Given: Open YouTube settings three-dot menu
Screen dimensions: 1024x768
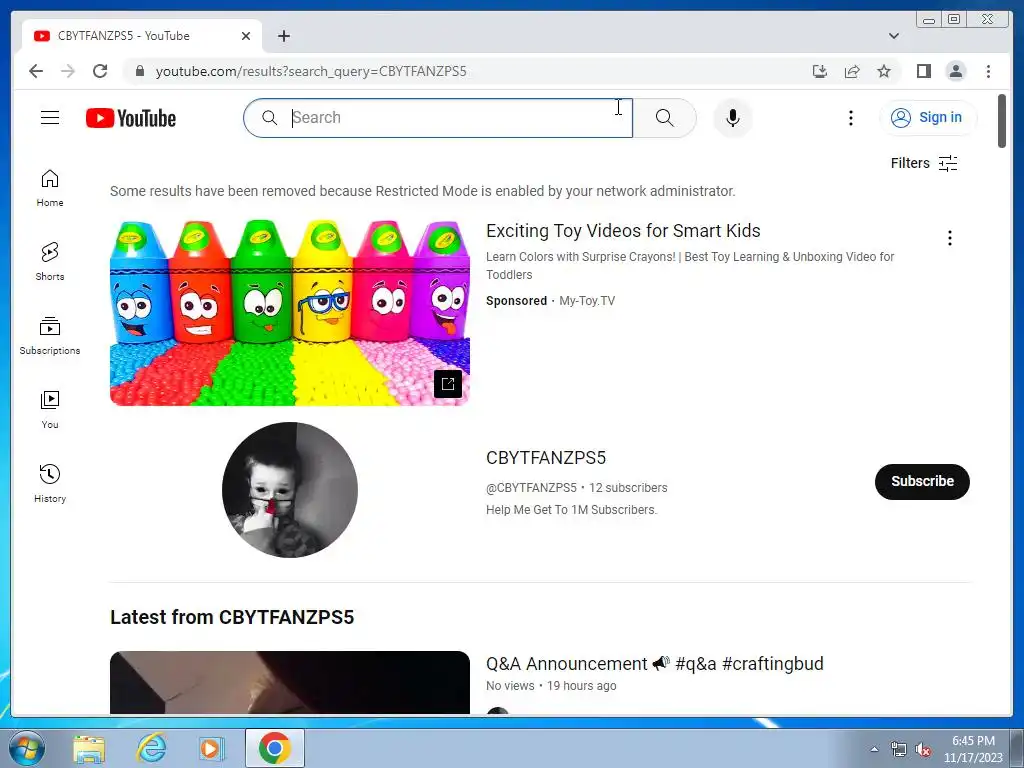Looking at the screenshot, I should coord(850,118).
